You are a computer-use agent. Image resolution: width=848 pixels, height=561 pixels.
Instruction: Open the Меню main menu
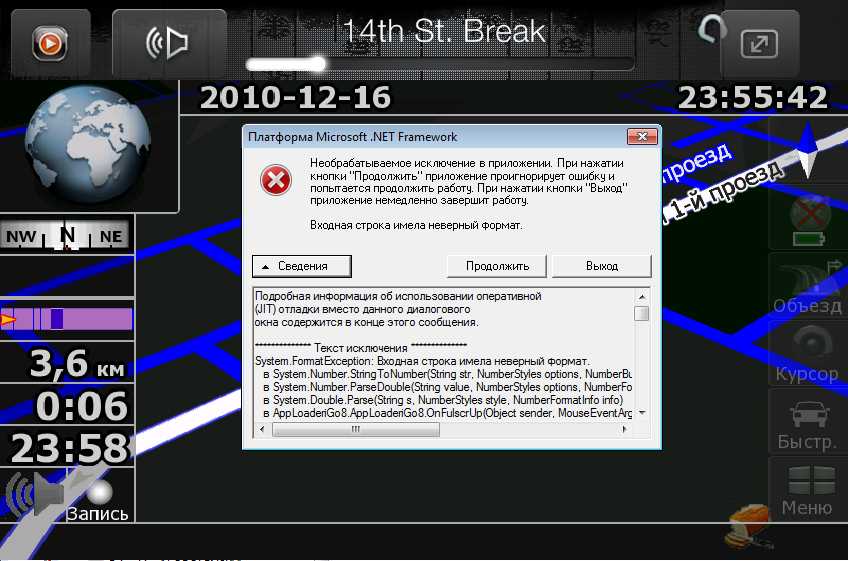pyautogui.click(x=807, y=490)
